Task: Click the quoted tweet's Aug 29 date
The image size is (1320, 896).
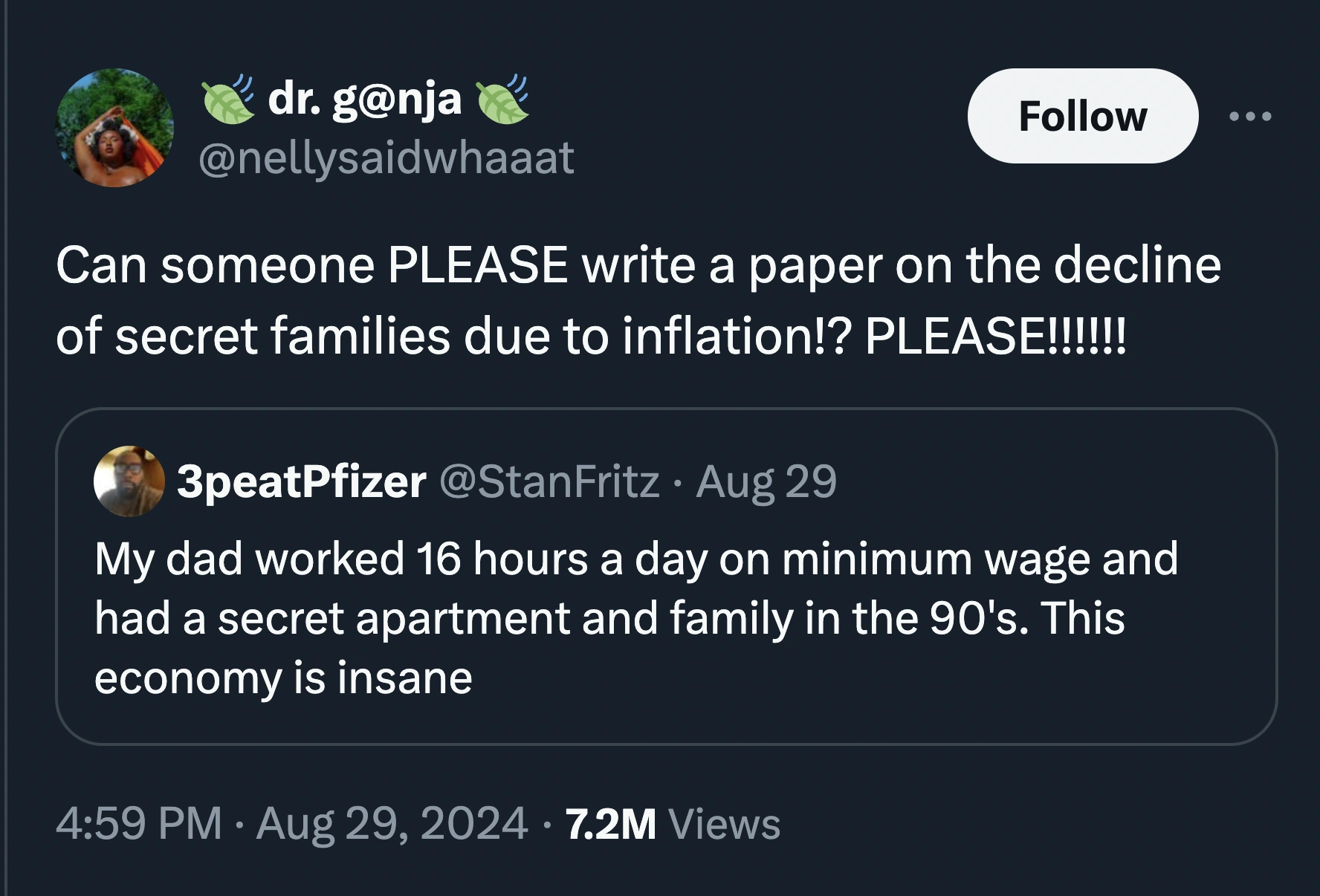Action: [766, 481]
